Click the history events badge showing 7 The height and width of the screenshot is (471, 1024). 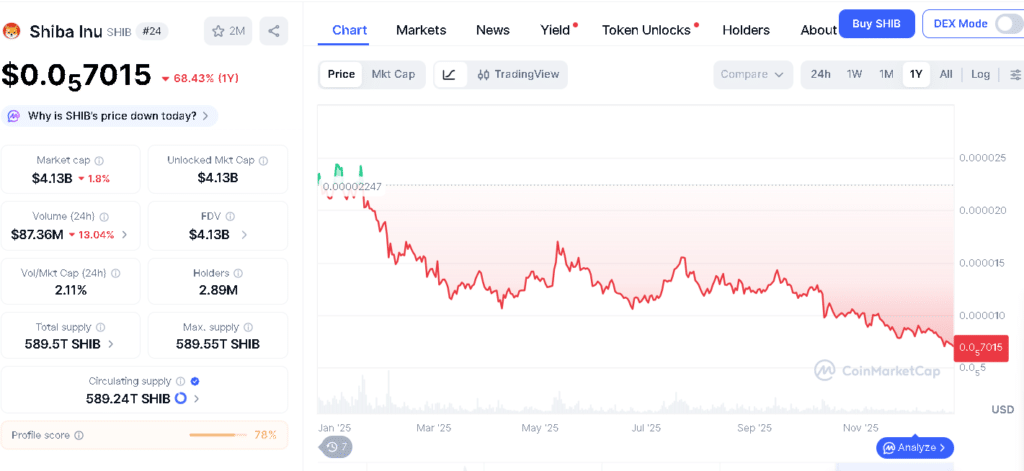click(336, 447)
